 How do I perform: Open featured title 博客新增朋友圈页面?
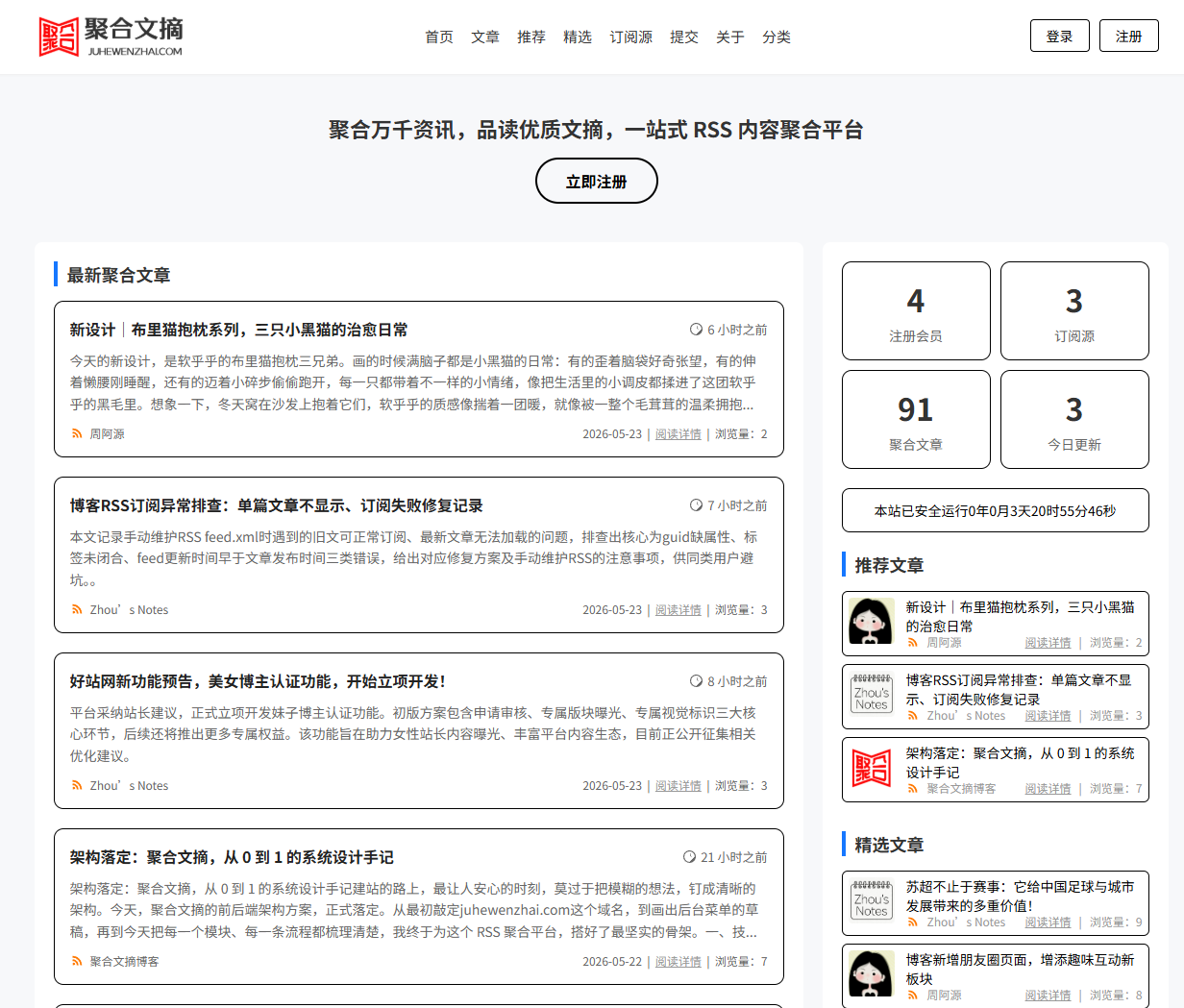1021,970
